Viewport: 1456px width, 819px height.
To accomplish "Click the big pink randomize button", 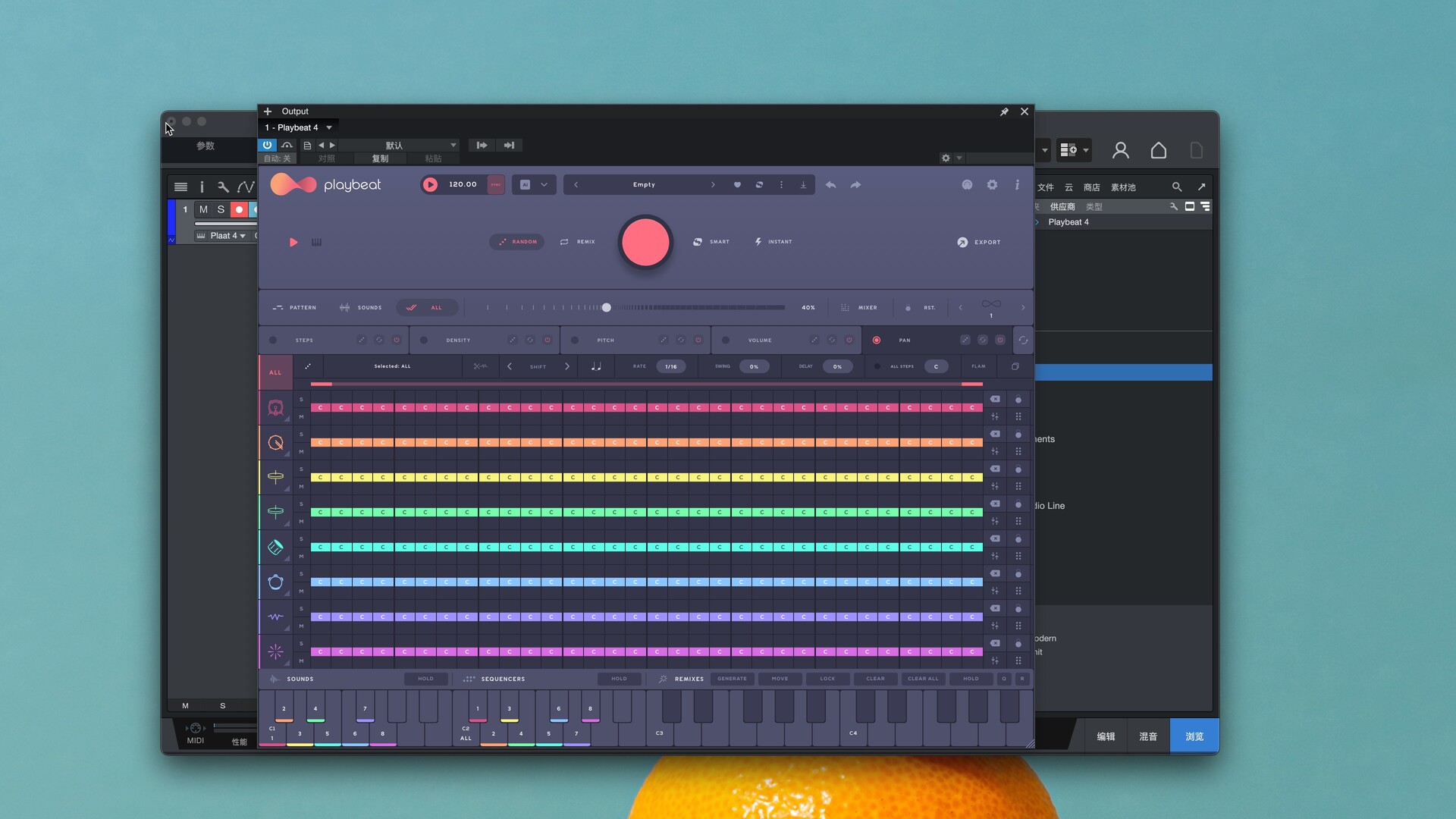I will point(645,243).
